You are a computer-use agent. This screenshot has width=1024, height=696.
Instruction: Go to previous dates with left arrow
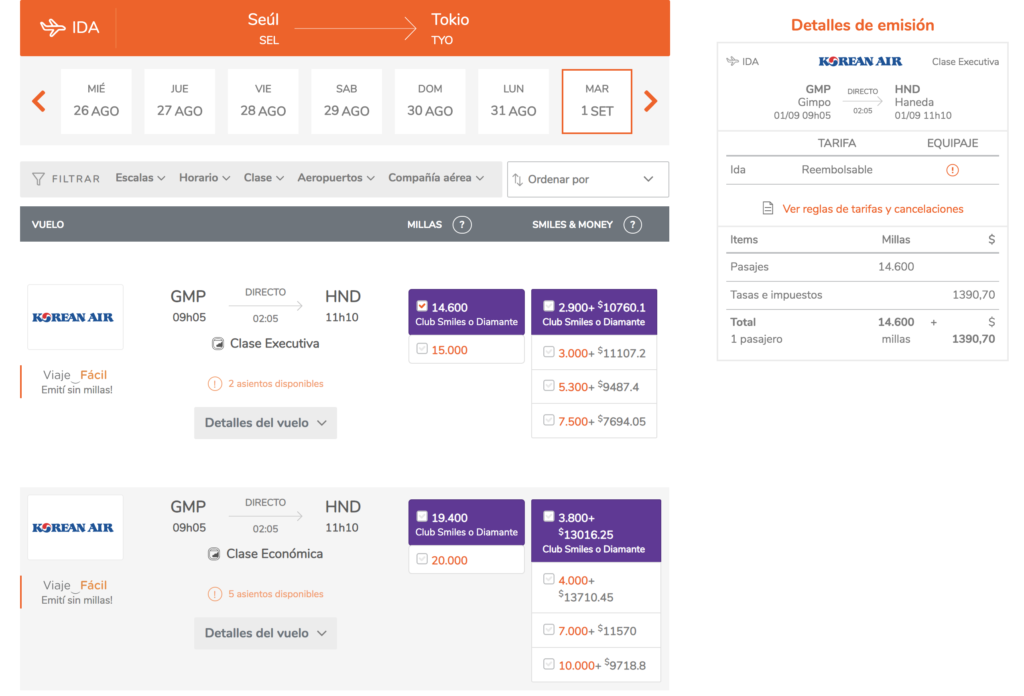click(39, 101)
